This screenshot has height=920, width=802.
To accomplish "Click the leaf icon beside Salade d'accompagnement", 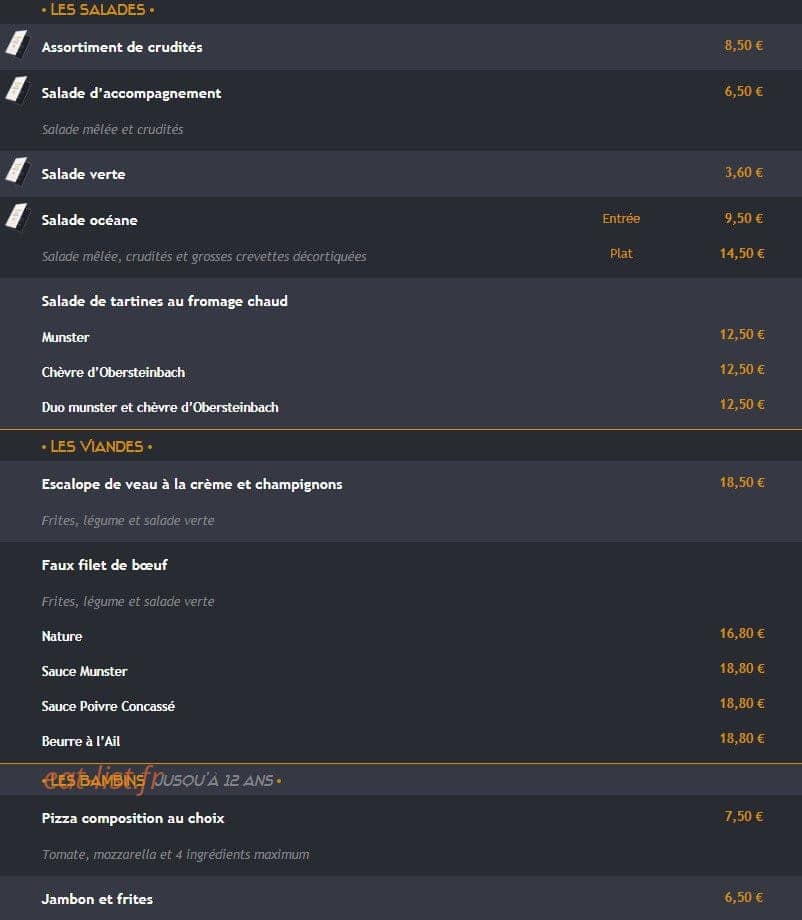I will (17, 90).
